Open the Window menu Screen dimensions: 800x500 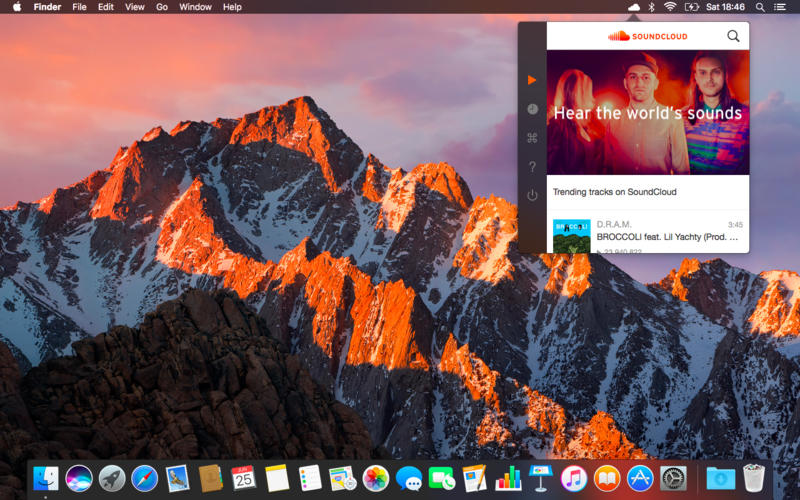pyautogui.click(x=195, y=7)
